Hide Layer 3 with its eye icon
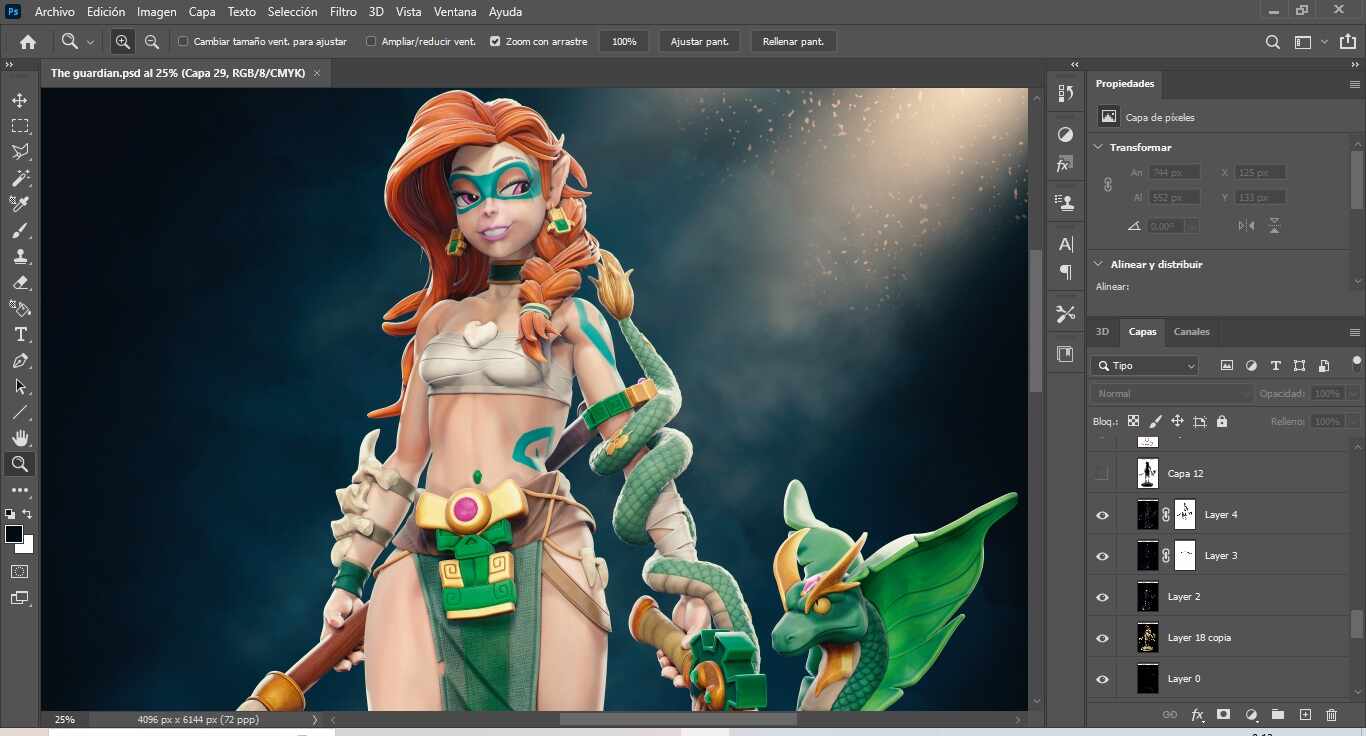 tap(1102, 556)
